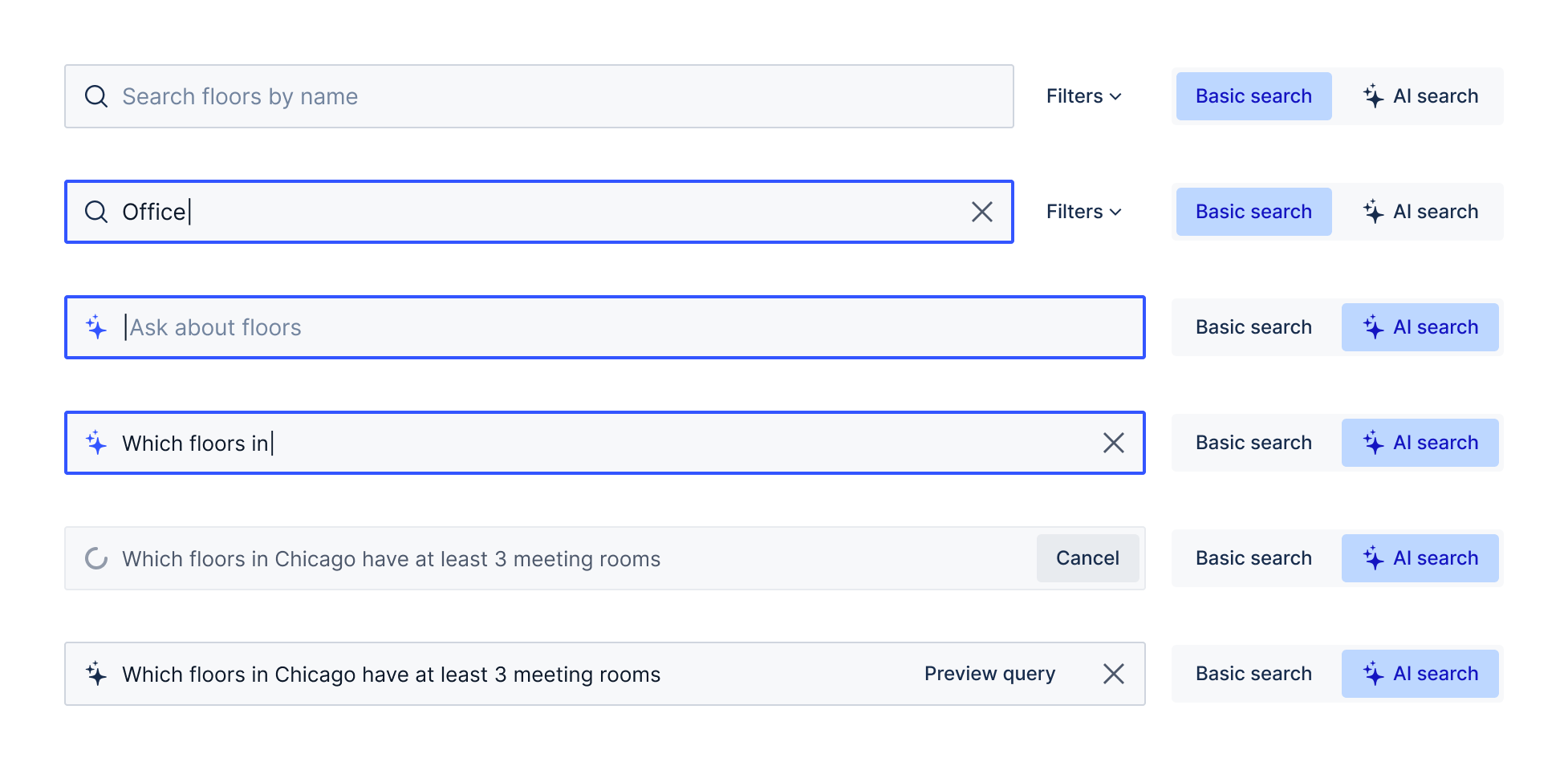1568x770 pixels.
Task: Expand Filters next to the Office search field
Action: pos(1083,212)
